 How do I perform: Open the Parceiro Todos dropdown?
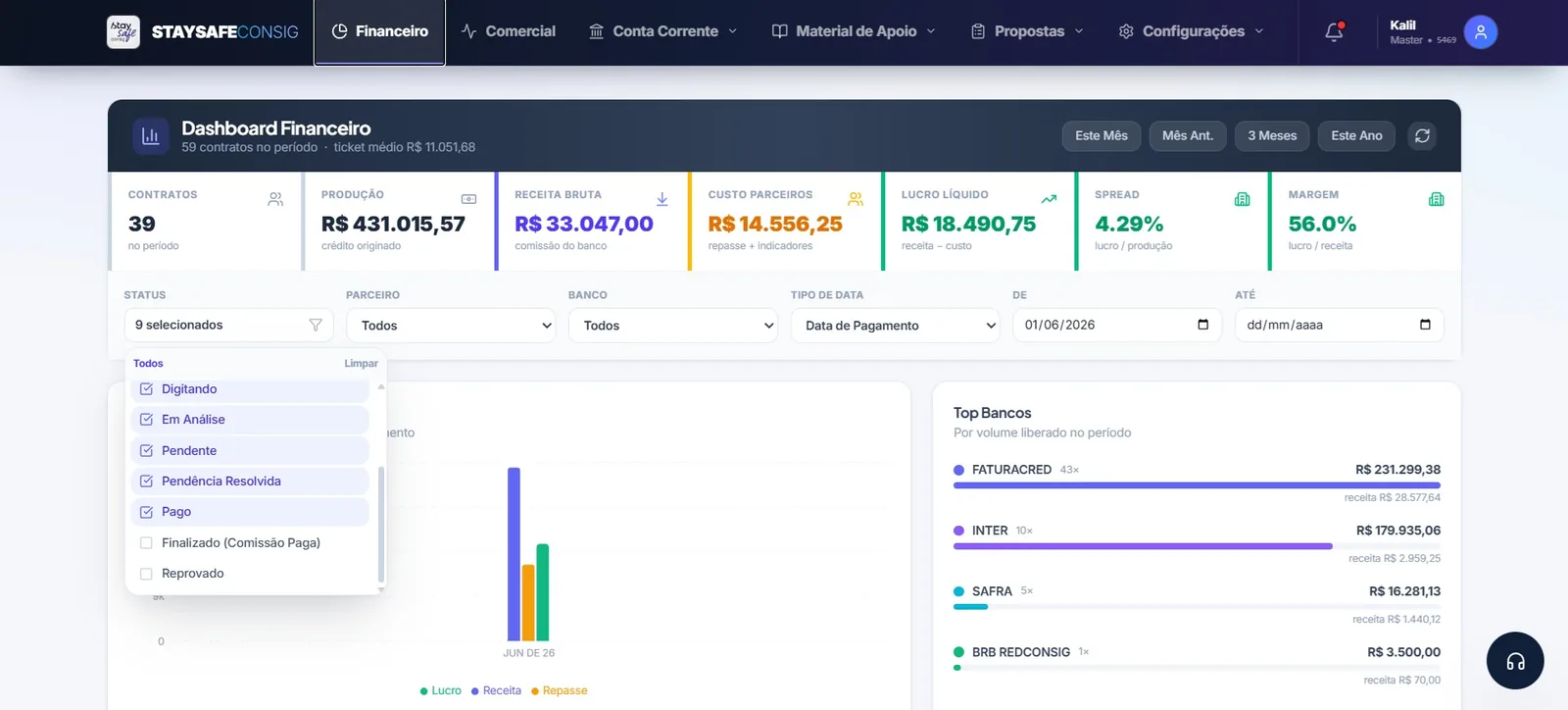coord(451,326)
